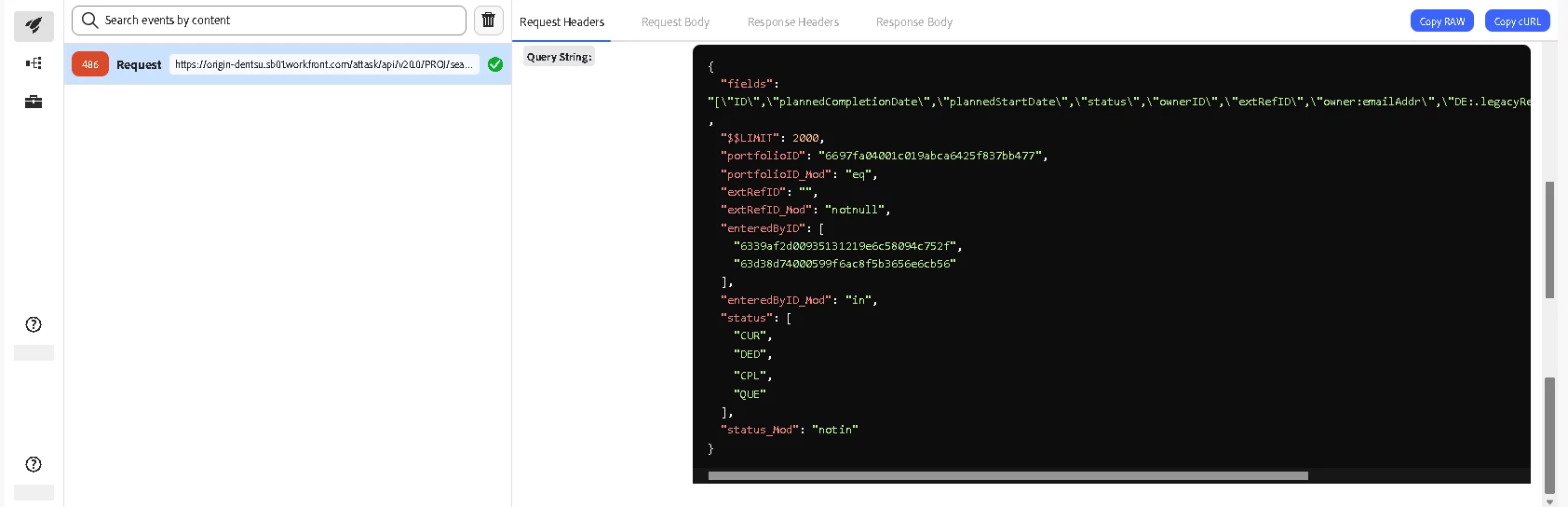
Task: Click the scroll-down arrow of the panel
Action: tap(1549, 501)
